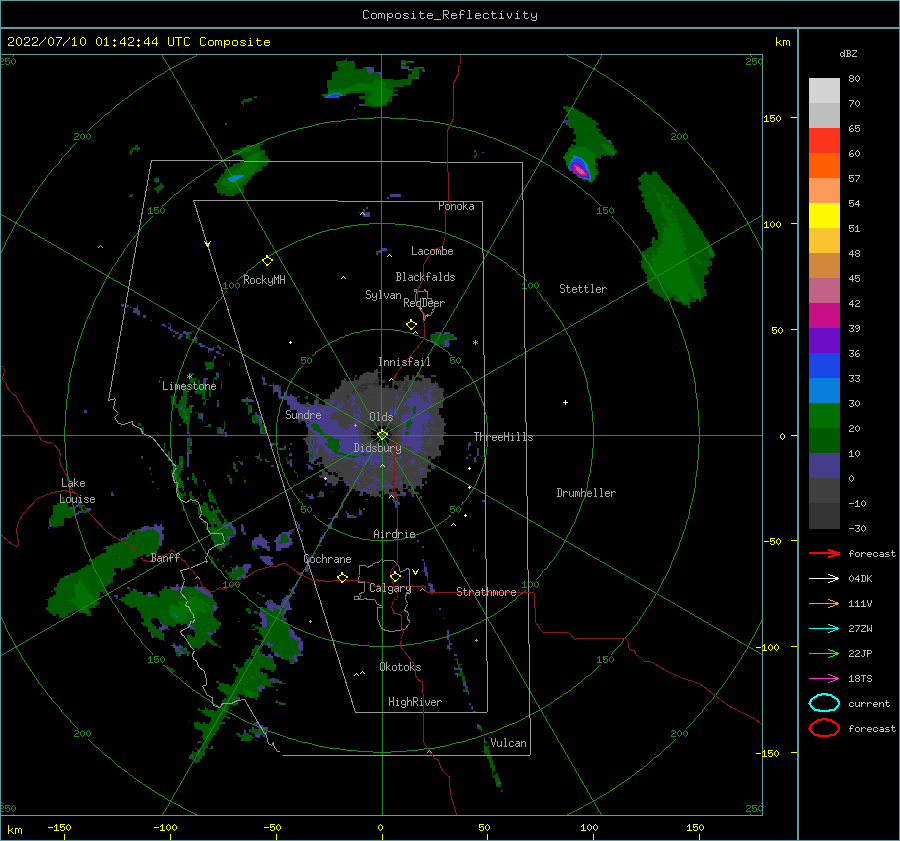Click the Drumheller town label

coord(586,493)
